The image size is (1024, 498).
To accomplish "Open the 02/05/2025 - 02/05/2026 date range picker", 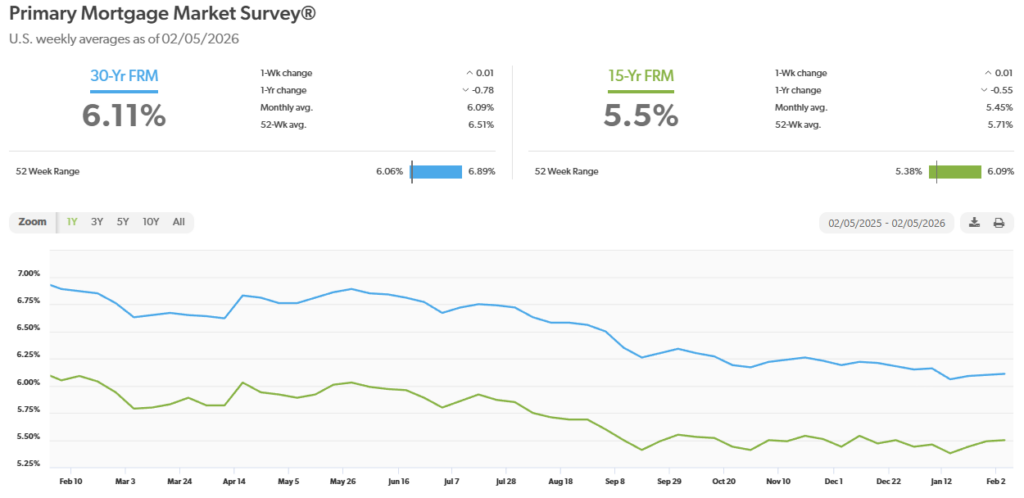I will tap(886, 223).
